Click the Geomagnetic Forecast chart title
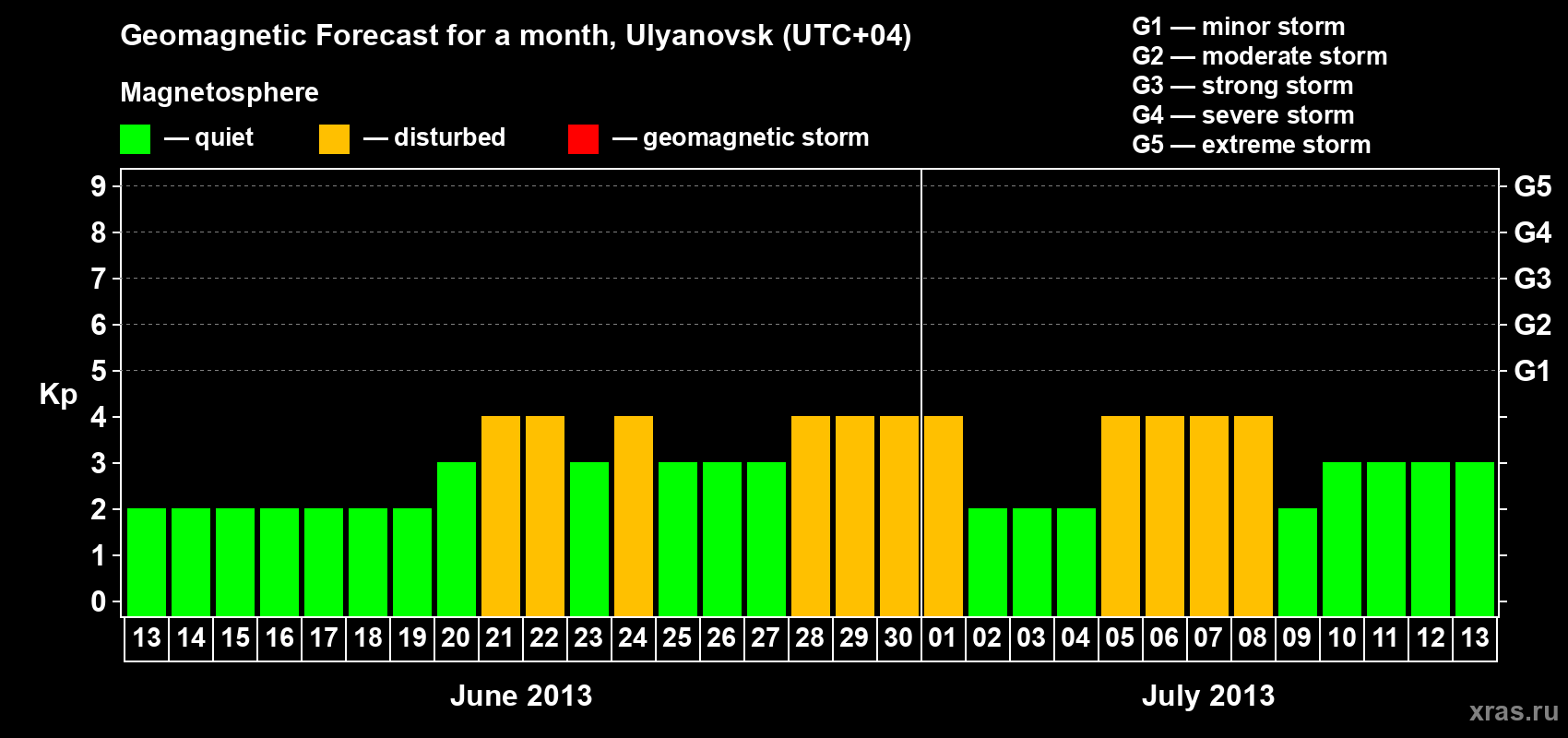The image size is (1568, 738). (x=516, y=36)
